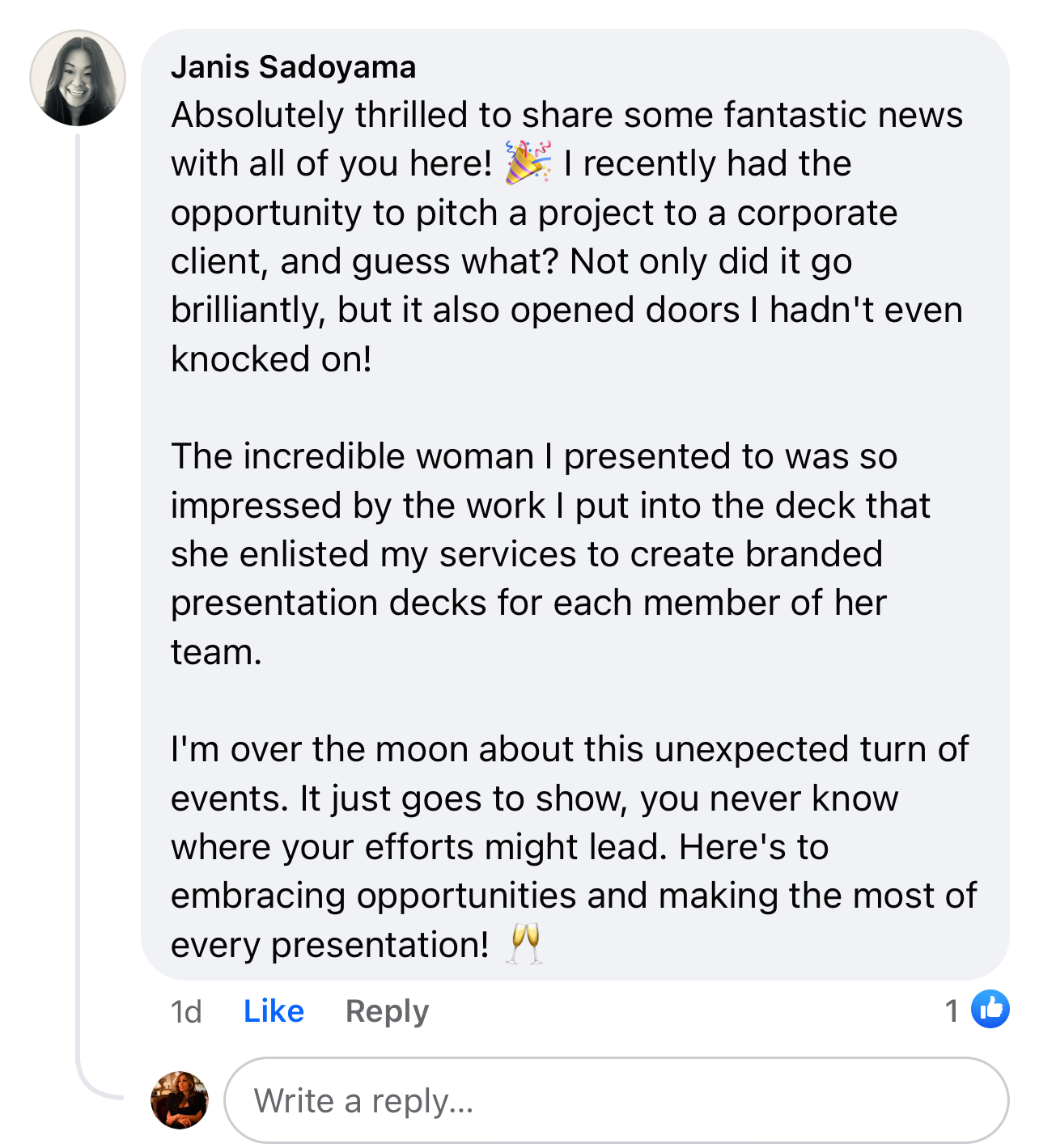This screenshot has height=1148, width=1039.
Task: Click the Janis Sadoyama name link
Action: pos(293,67)
